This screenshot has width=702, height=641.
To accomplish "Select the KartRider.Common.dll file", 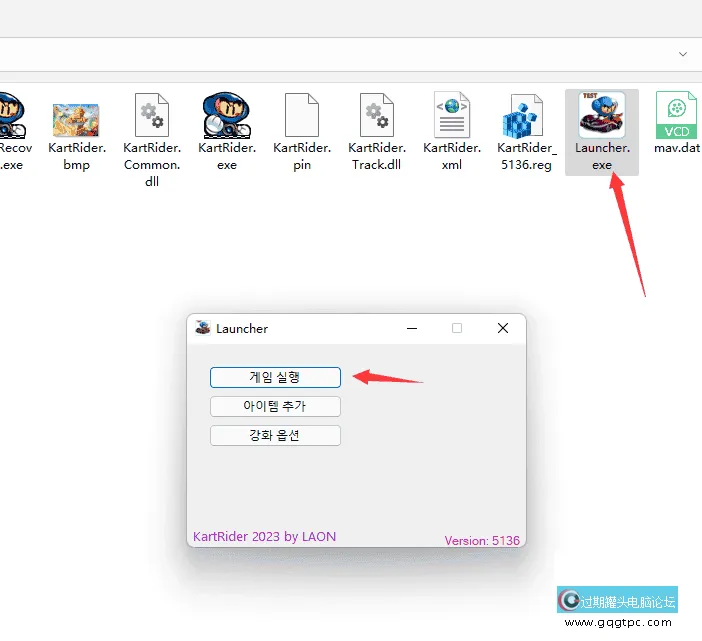I will tap(151, 116).
